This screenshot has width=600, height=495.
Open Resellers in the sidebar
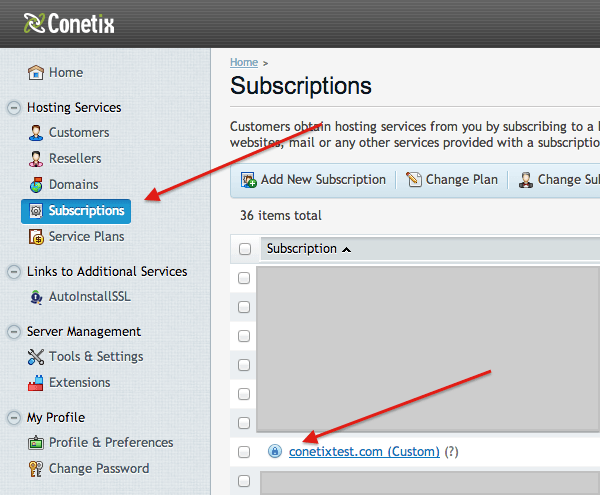(x=65, y=158)
